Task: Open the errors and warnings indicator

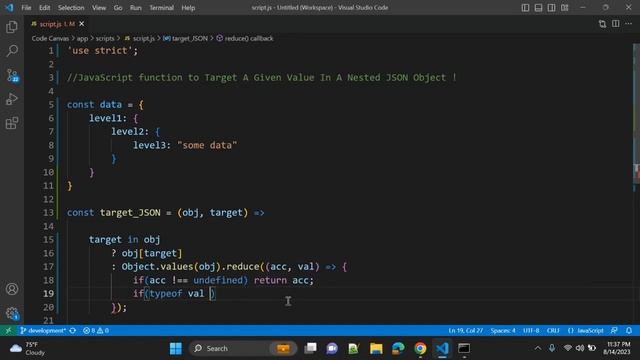Action: tap(96, 331)
